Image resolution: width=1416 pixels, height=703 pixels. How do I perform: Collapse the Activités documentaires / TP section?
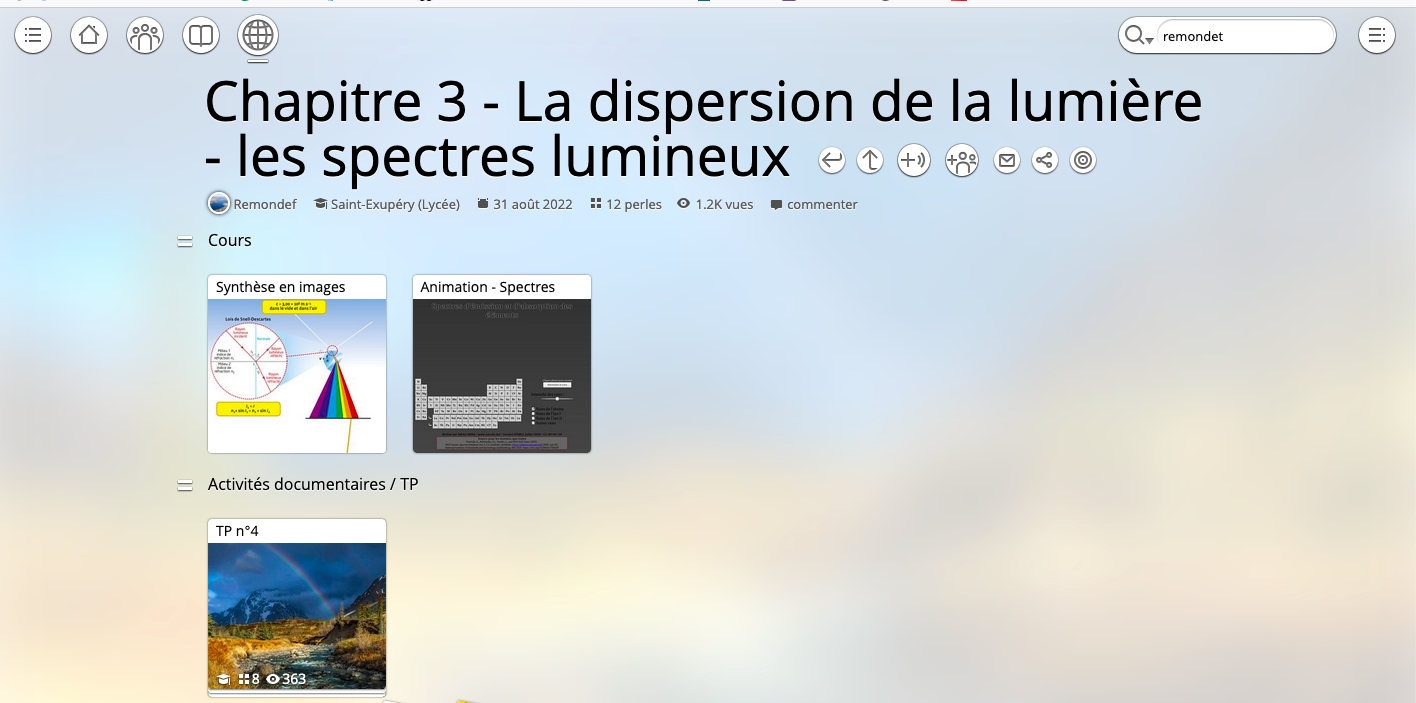pyautogui.click(x=185, y=484)
